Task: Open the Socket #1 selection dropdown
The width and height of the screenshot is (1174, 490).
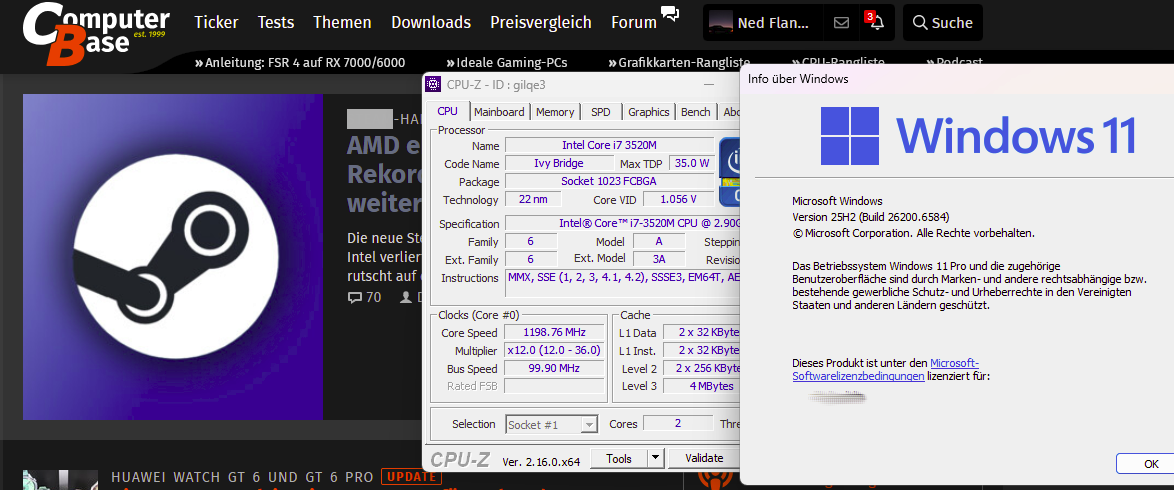Action: 552,425
